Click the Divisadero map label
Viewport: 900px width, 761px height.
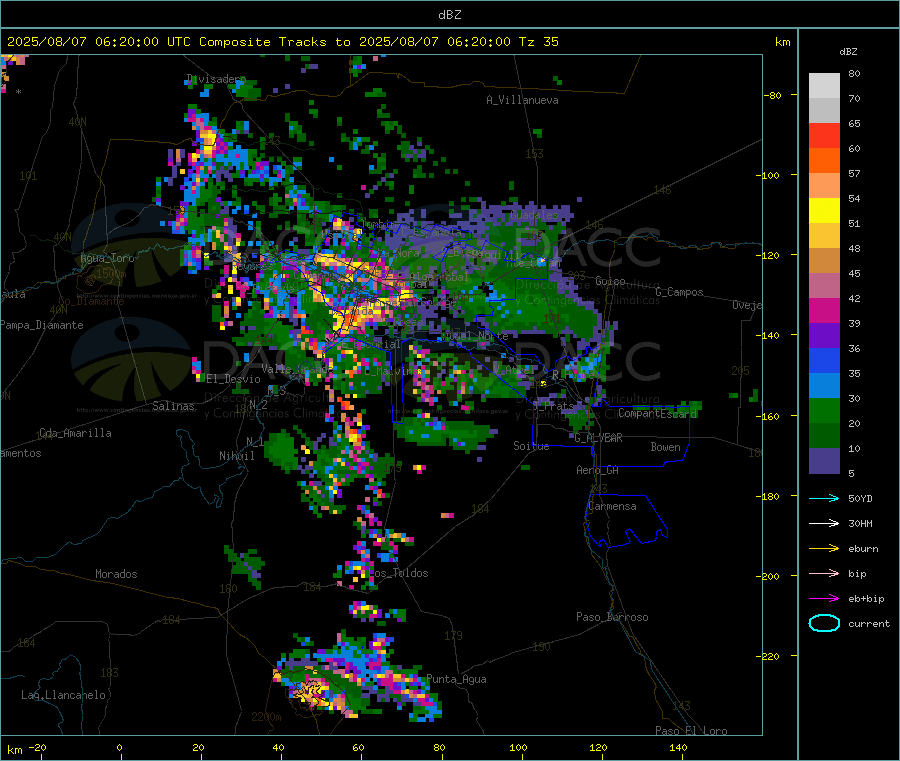(x=216, y=79)
